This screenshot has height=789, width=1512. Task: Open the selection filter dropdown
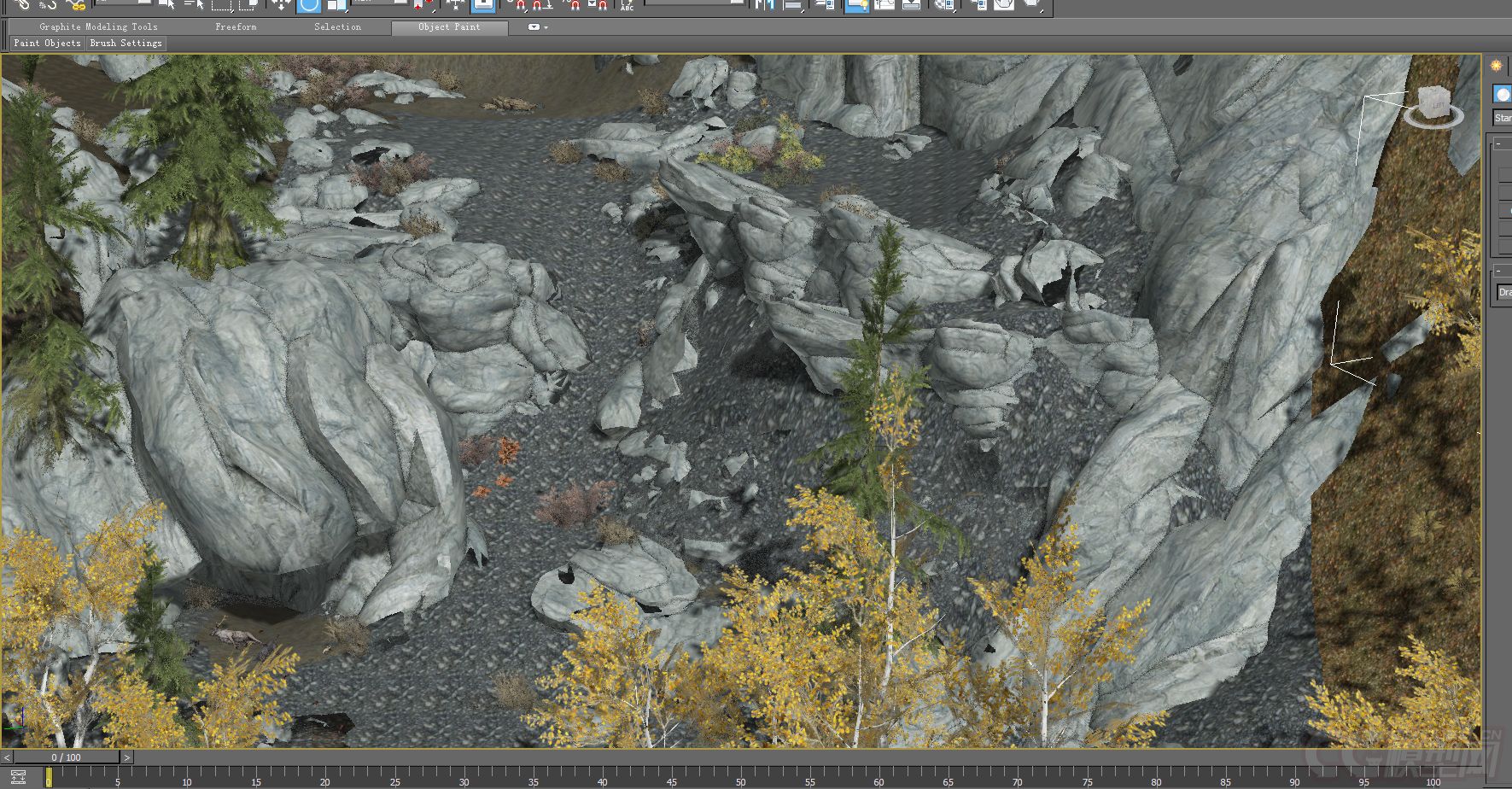pos(123,3)
